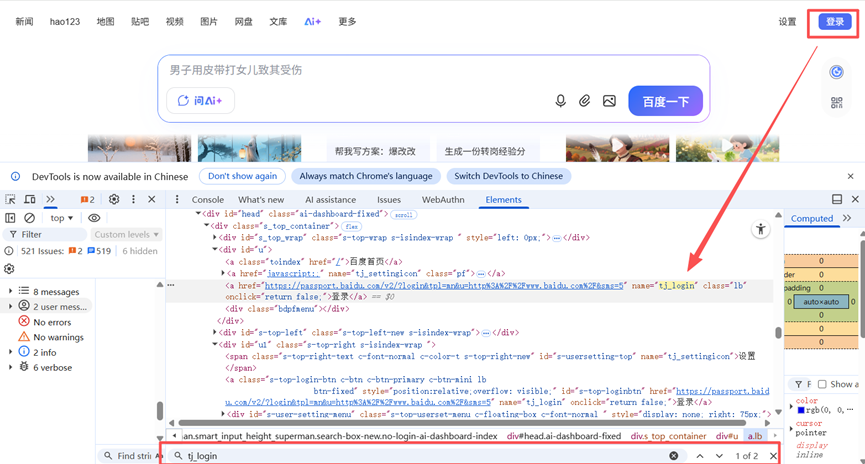Open the Custom levels dropdown
This screenshot has width=865, height=464.
126,234
